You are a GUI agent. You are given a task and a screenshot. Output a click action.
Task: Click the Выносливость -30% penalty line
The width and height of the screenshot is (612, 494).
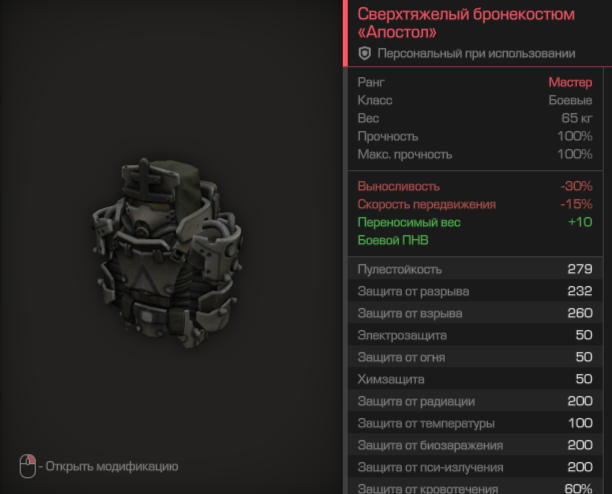coord(475,186)
